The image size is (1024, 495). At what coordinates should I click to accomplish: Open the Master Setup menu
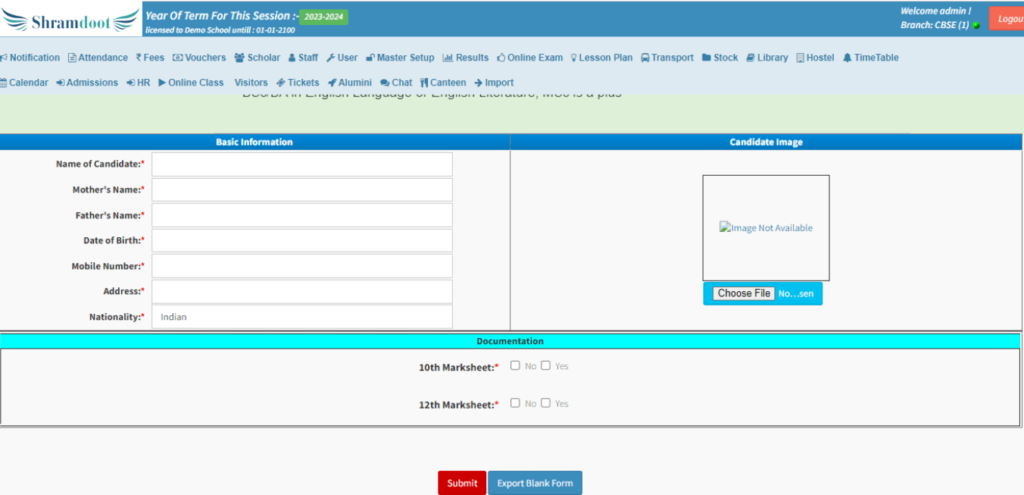point(400,58)
